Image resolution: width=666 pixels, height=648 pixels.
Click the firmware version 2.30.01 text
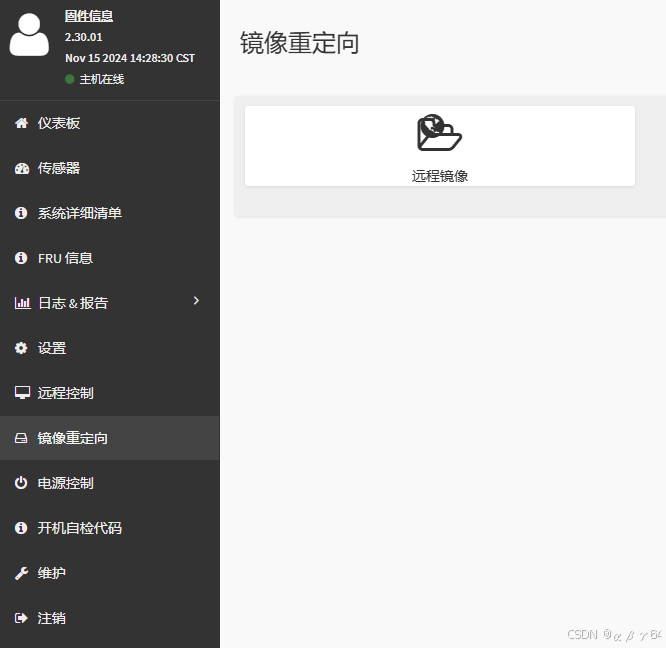[x=84, y=37]
